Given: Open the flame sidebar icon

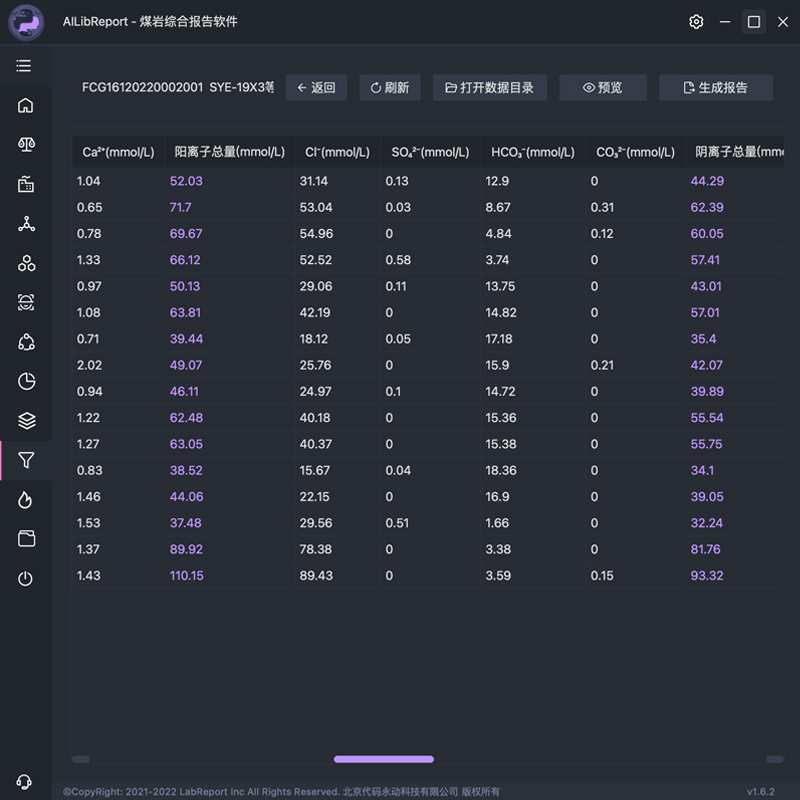Looking at the screenshot, I should 25,500.
